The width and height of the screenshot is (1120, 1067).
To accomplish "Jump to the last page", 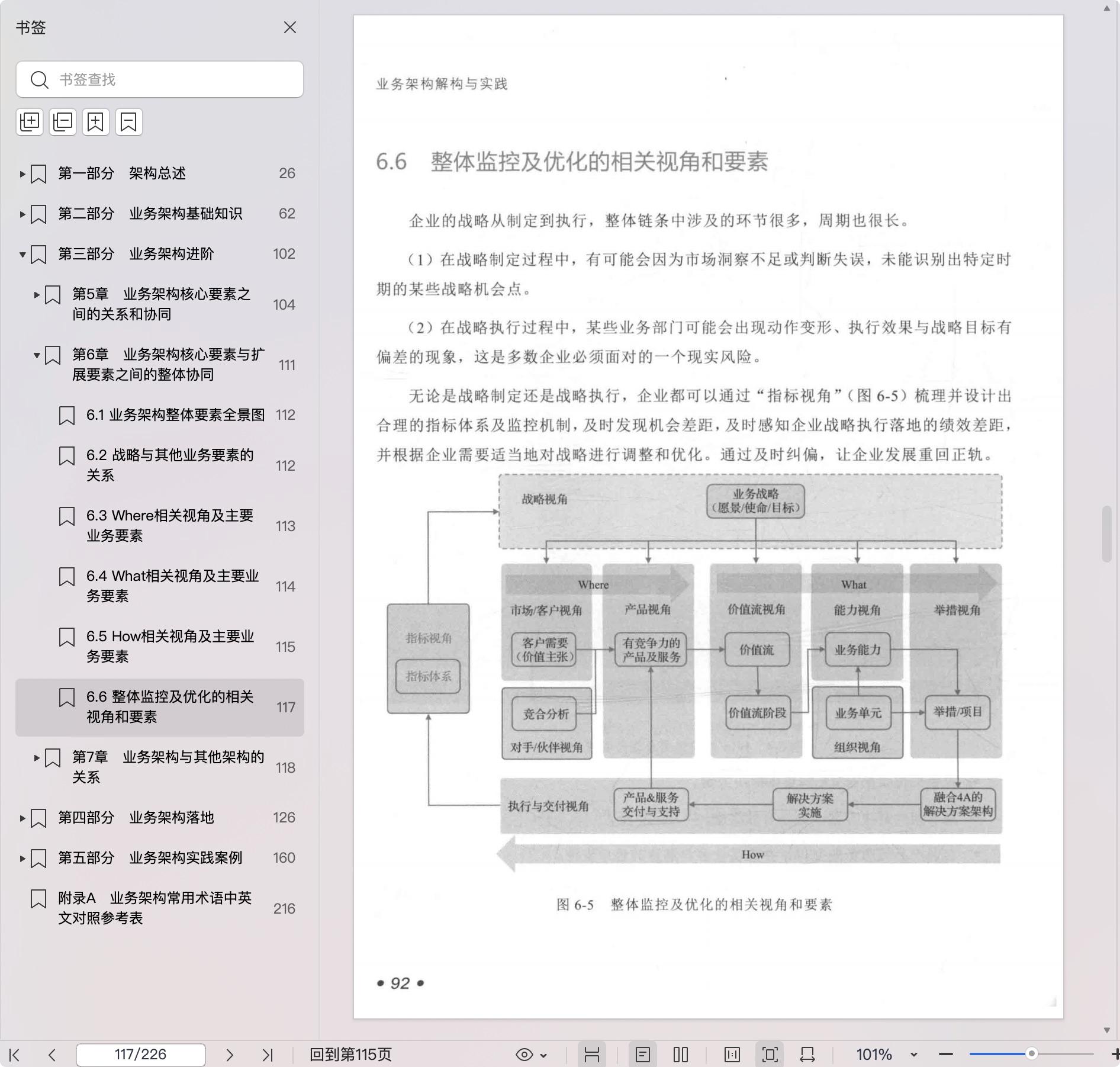I will coord(268,1055).
